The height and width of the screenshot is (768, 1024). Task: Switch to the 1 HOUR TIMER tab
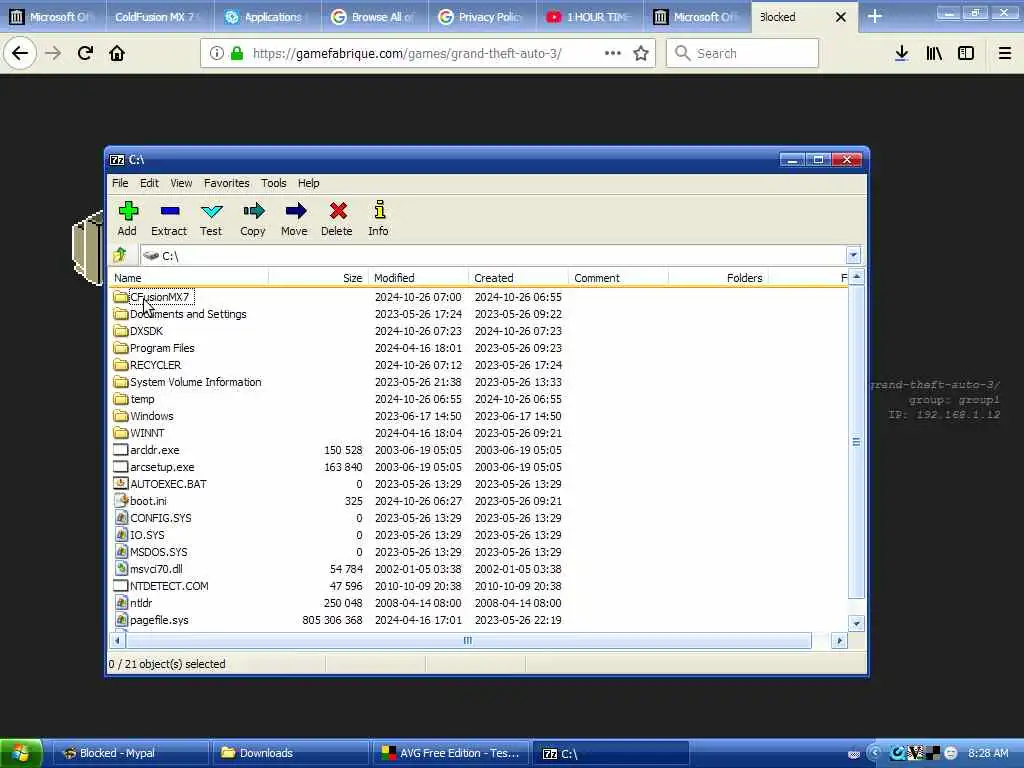click(x=589, y=17)
